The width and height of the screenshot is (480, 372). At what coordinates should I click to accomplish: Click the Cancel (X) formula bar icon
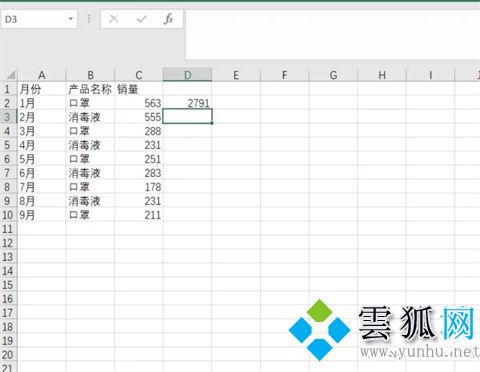coord(114,19)
